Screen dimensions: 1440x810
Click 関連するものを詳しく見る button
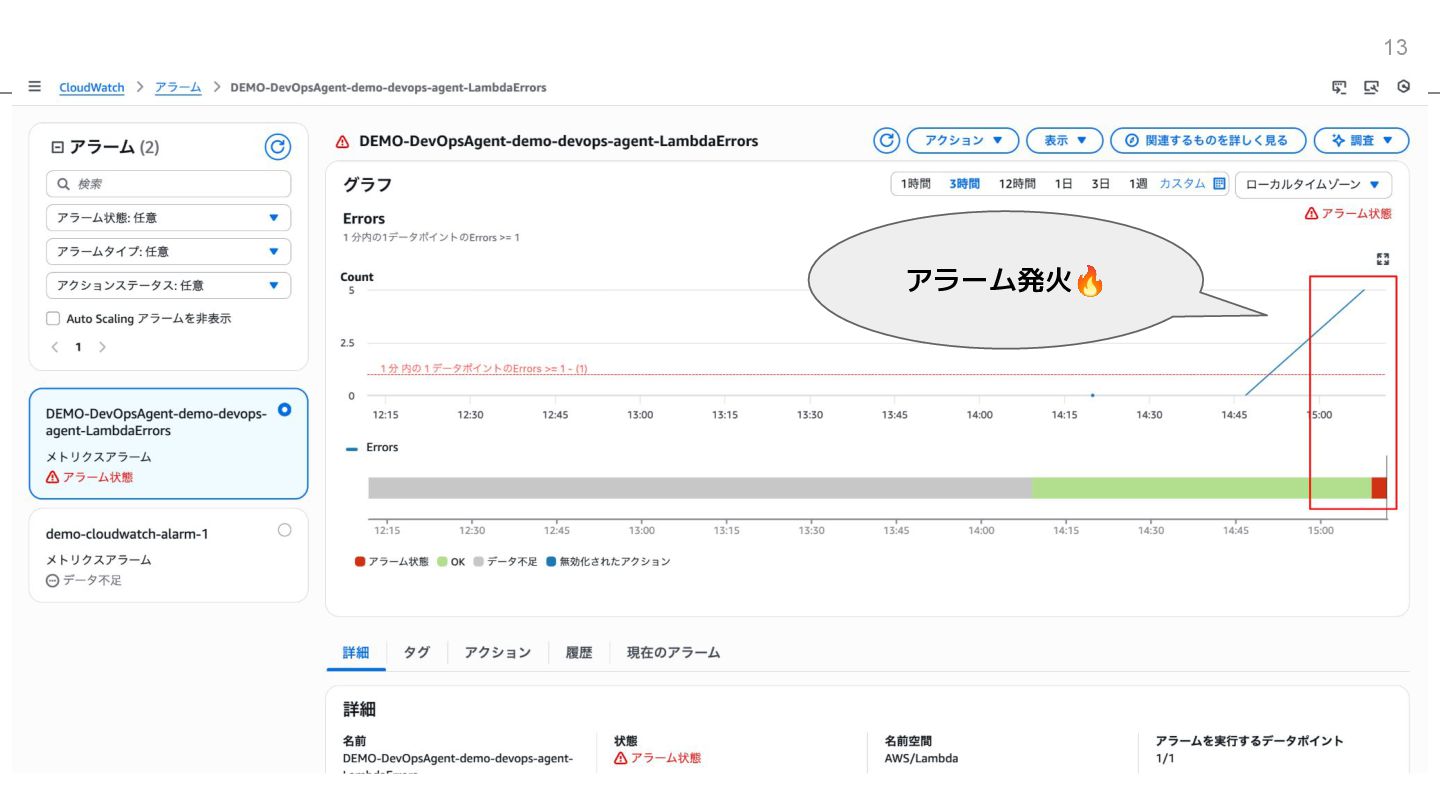[1208, 140]
